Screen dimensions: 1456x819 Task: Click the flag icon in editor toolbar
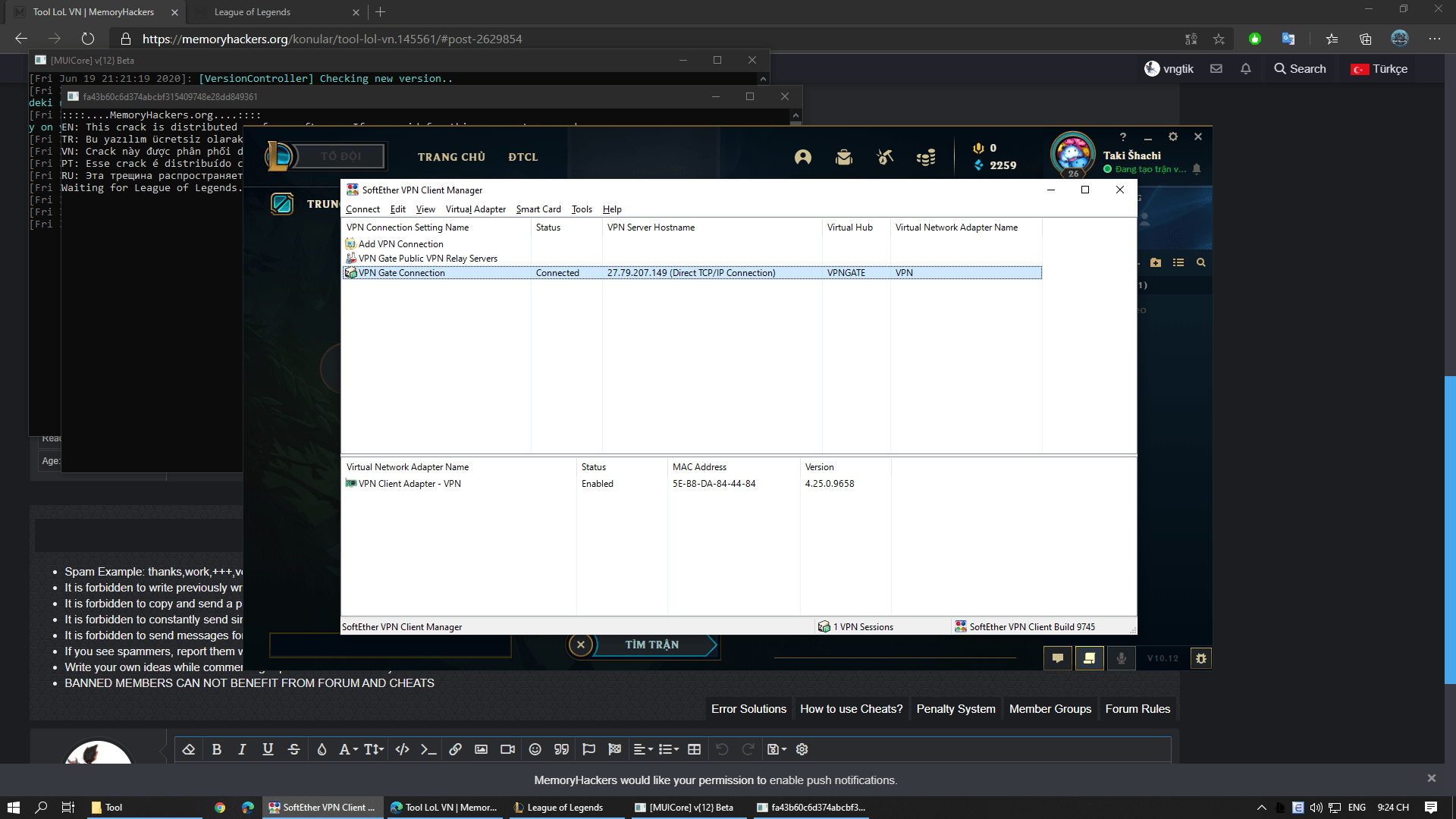click(x=588, y=749)
